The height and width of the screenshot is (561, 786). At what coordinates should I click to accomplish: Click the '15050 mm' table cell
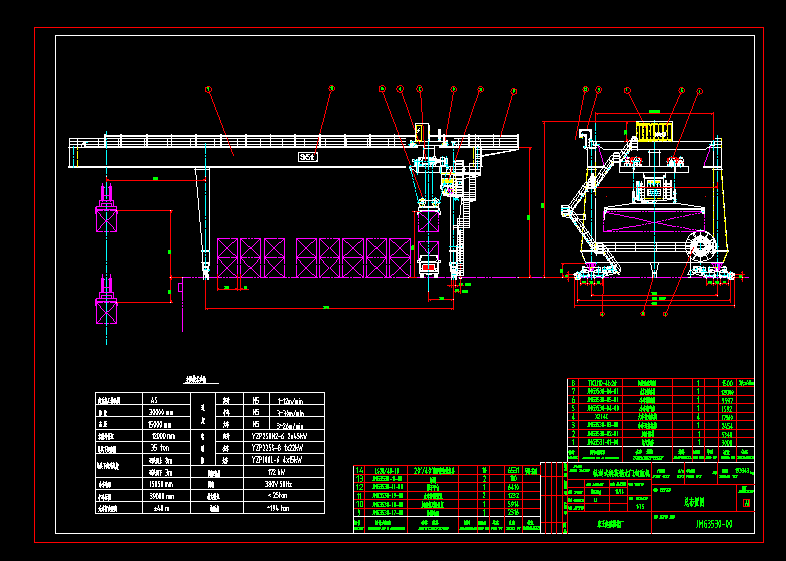(x=166, y=484)
